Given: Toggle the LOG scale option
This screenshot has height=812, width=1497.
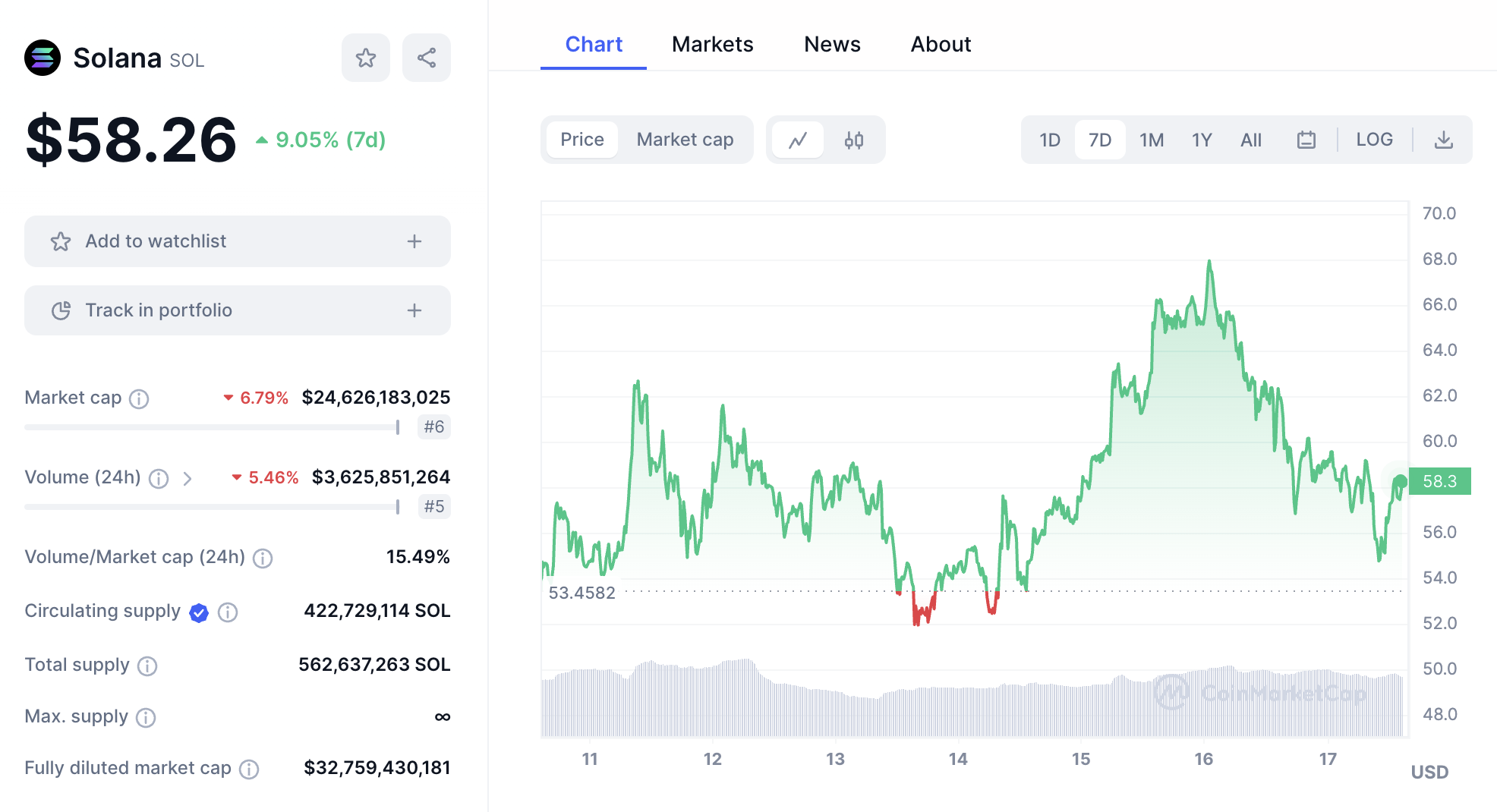Looking at the screenshot, I should click(1374, 140).
